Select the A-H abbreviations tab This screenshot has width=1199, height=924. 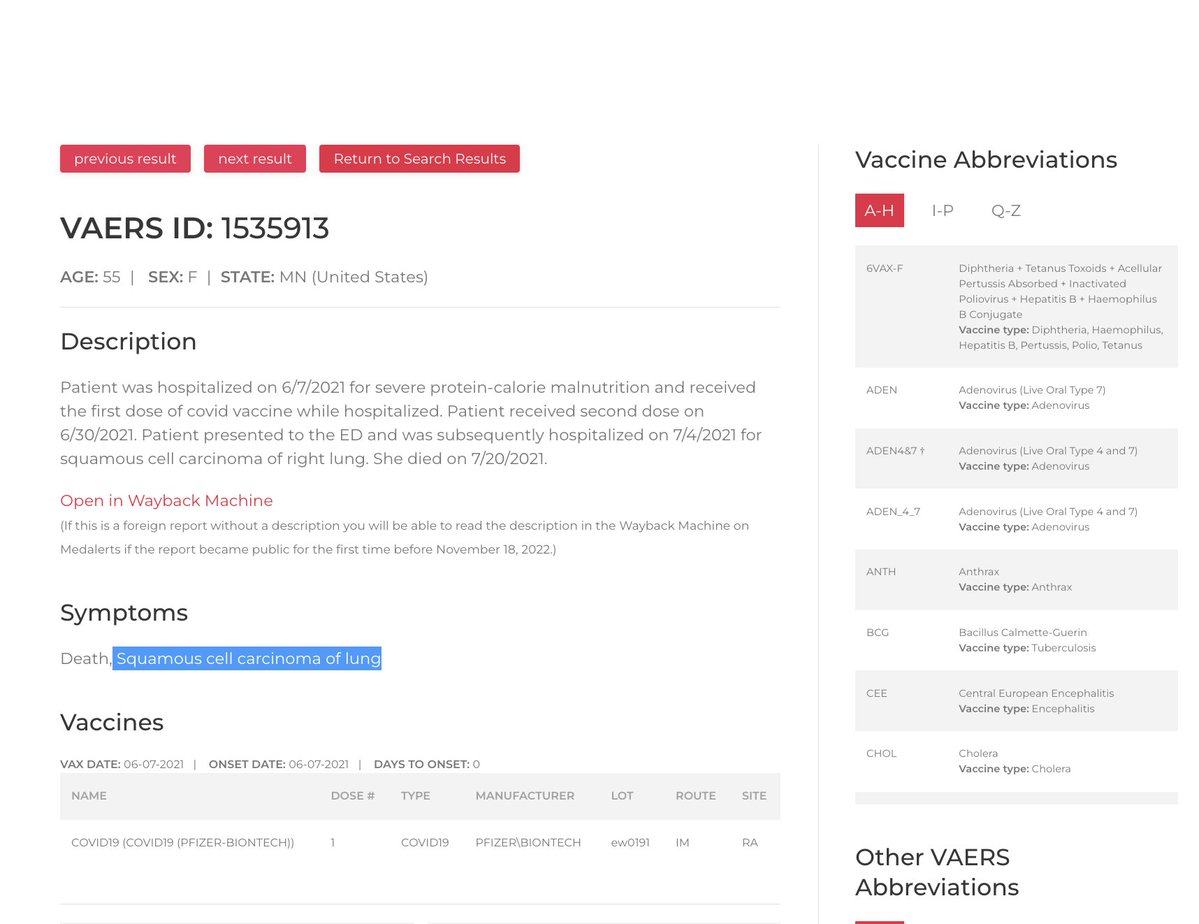[879, 211]
